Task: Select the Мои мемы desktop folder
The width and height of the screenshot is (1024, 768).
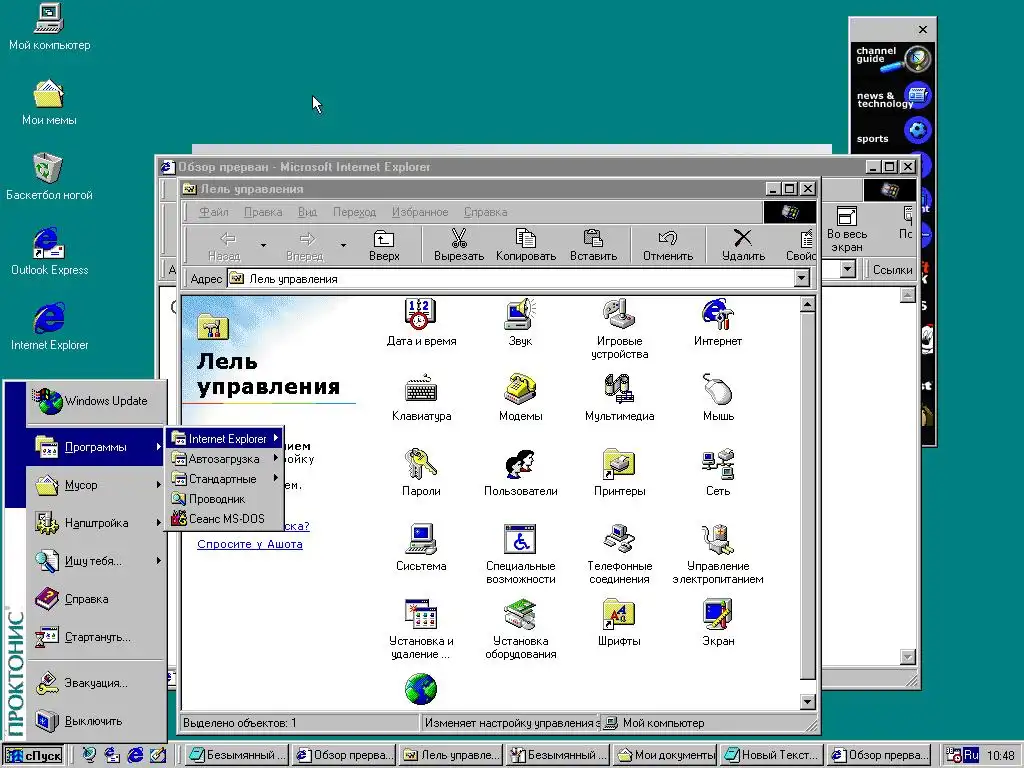Action: pos(49,103)
